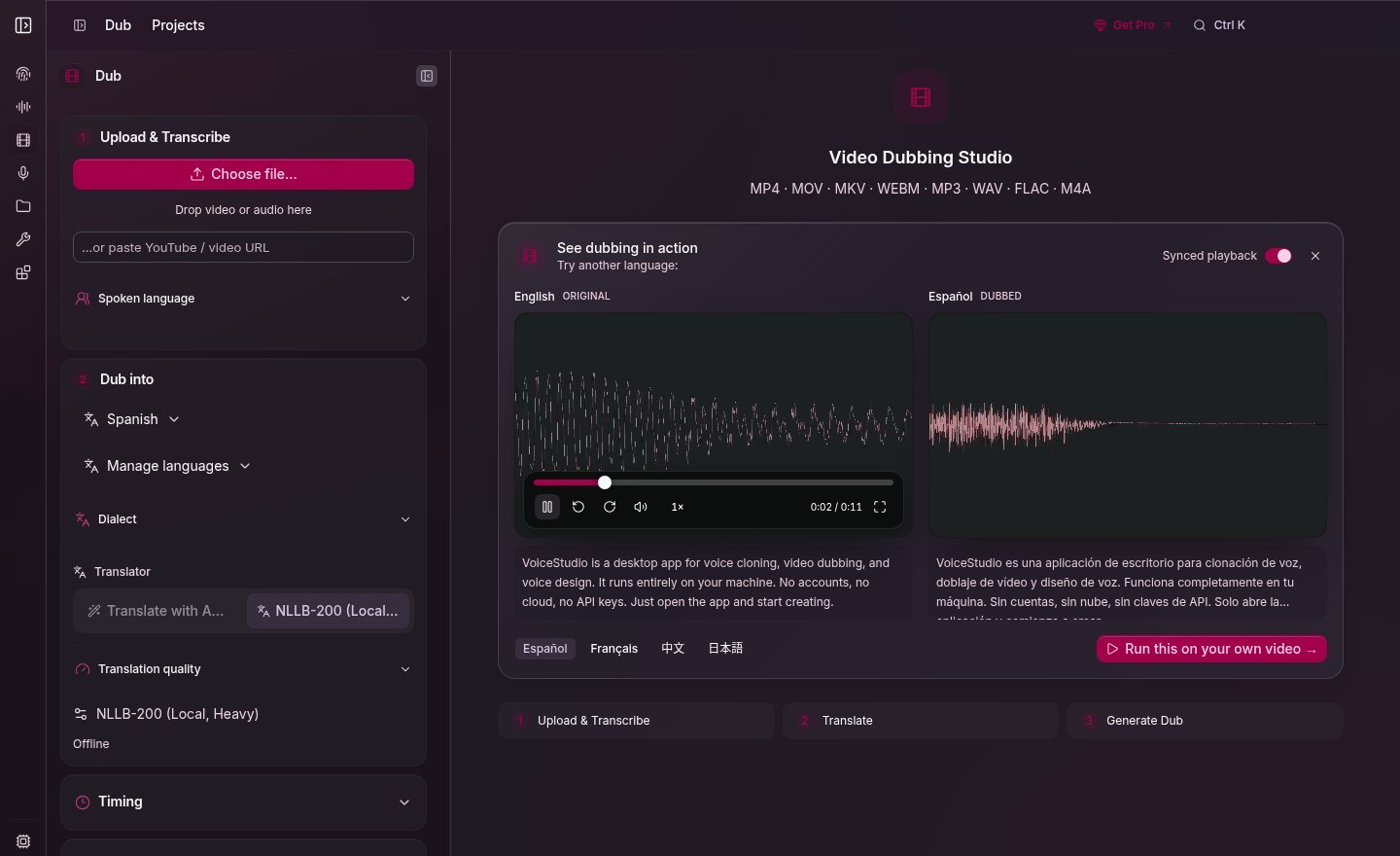Pause the demo video playback
Viewport: 1400px width, 856px height.
point(547,507)
